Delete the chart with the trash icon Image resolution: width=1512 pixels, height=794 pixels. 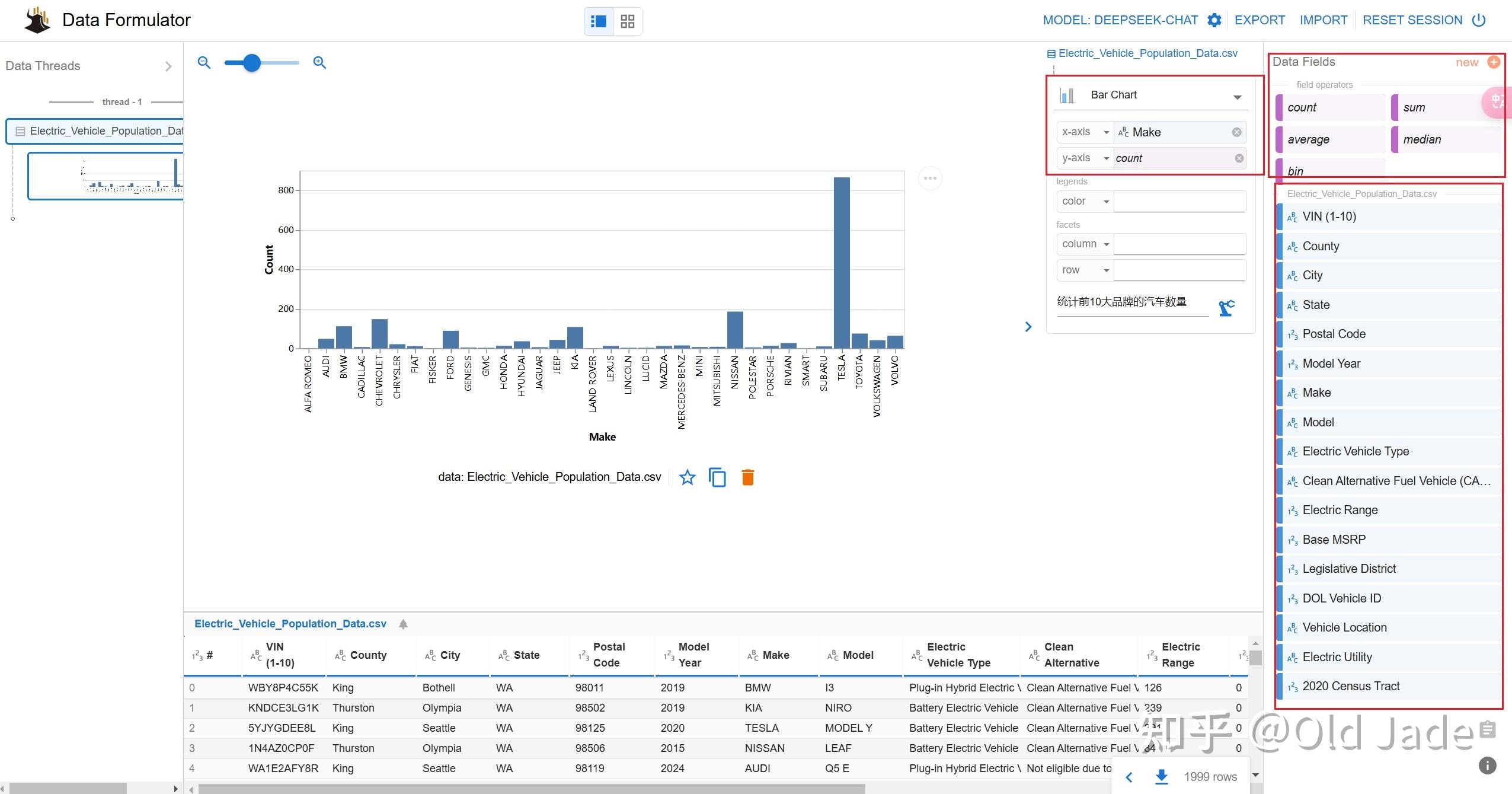pyautogui.click(x=747, y=477)
